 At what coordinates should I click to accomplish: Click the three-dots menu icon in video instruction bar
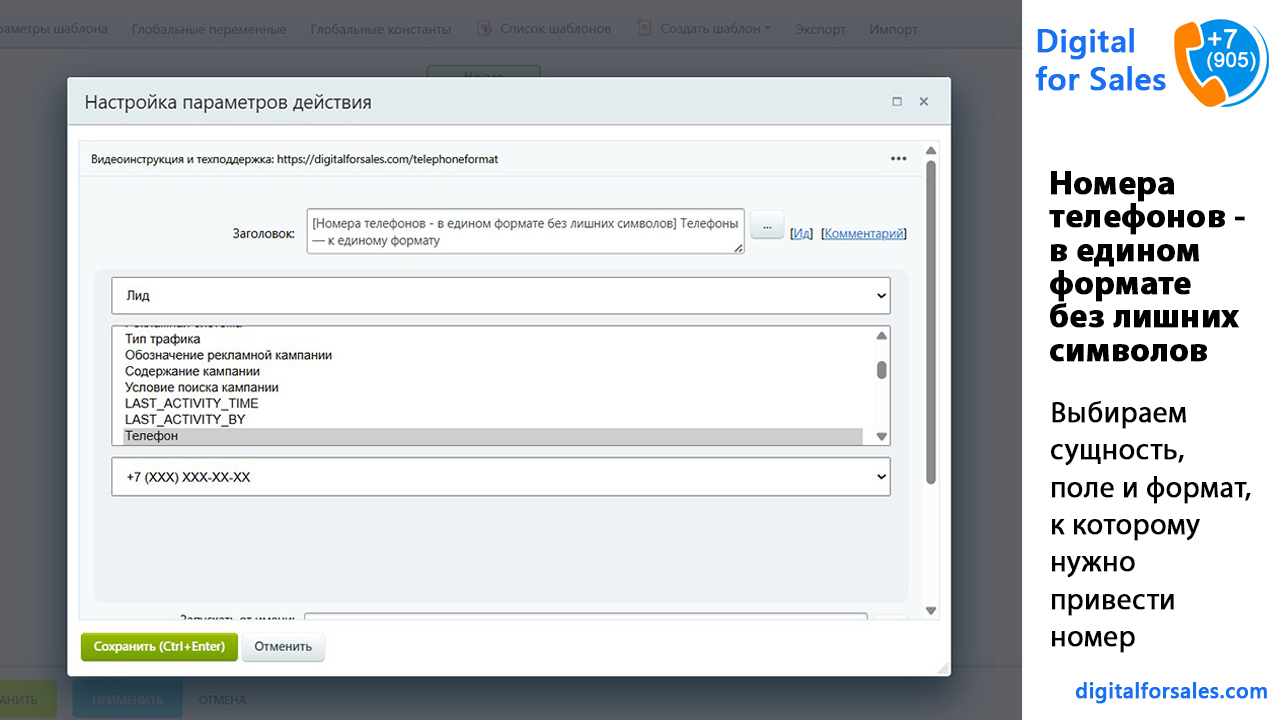tap(898, 159)
